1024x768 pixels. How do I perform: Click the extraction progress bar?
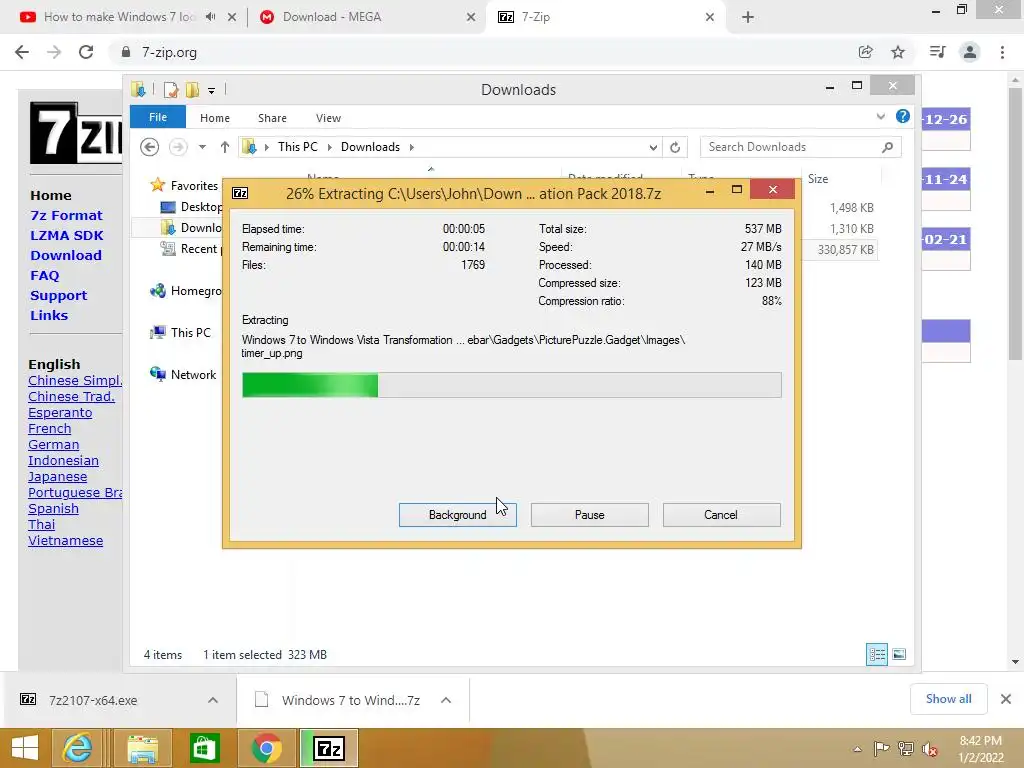(x=511, y=385)
